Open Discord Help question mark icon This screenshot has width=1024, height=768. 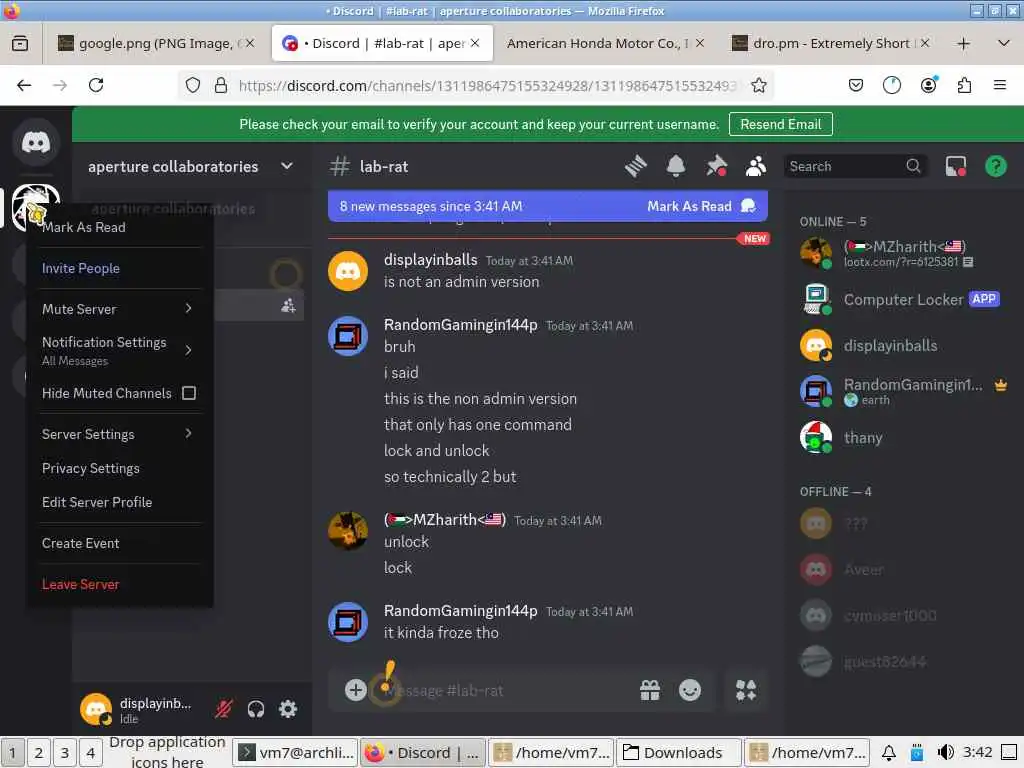coord(995,167)
